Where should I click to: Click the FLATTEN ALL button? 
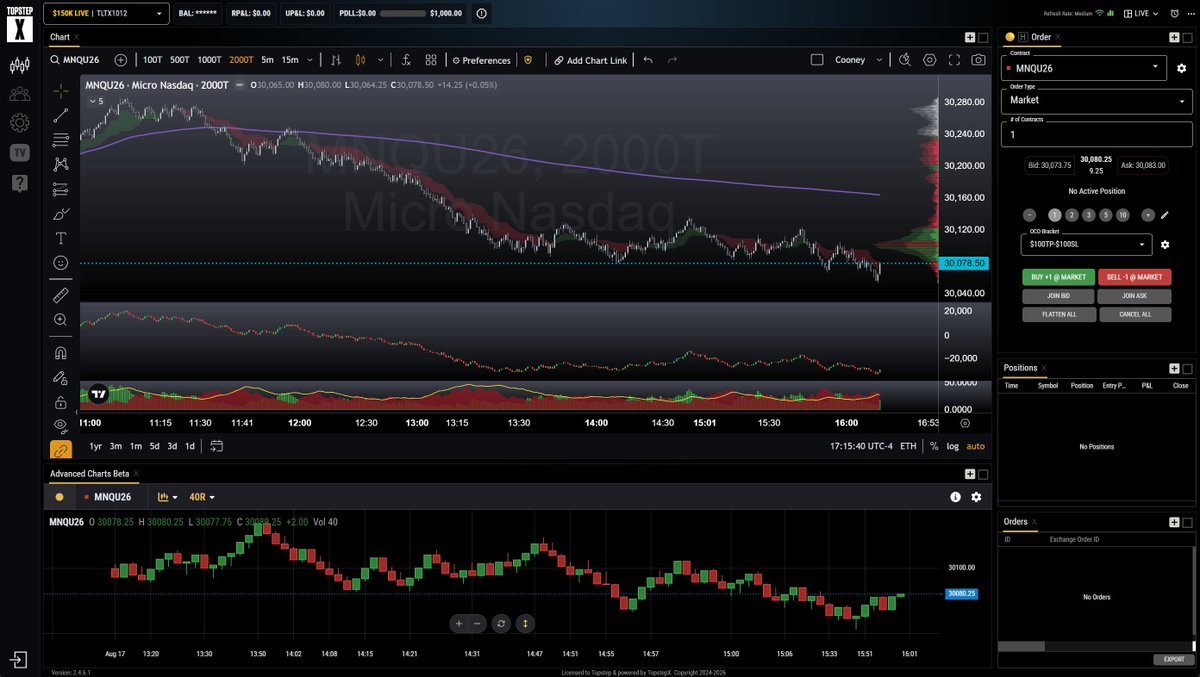[1058, 314]
